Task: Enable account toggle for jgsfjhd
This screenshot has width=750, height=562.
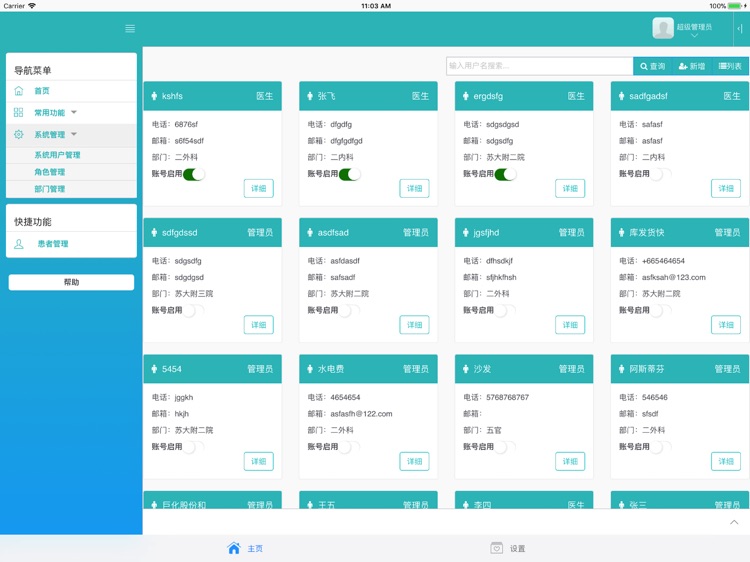Action: click(x=506, y=310)
